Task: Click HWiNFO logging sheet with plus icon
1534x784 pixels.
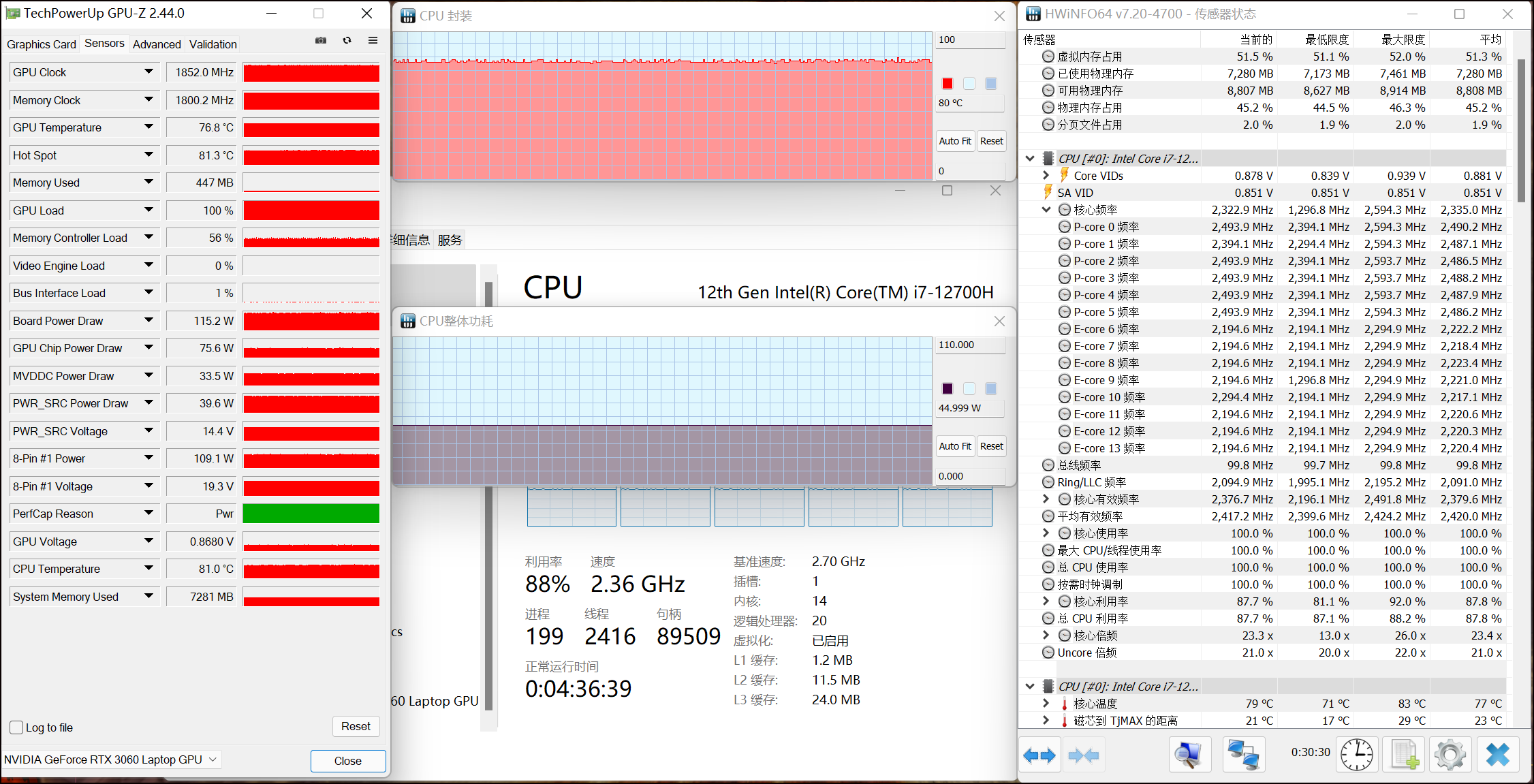Action: pyautogui.click(x=1405, y=755)
